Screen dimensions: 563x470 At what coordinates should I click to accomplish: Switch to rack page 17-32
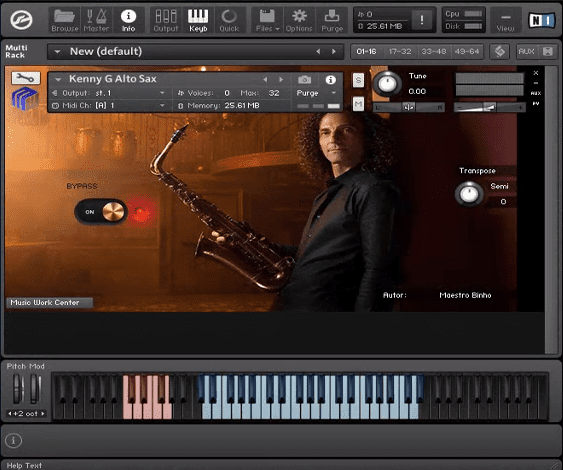400,52
